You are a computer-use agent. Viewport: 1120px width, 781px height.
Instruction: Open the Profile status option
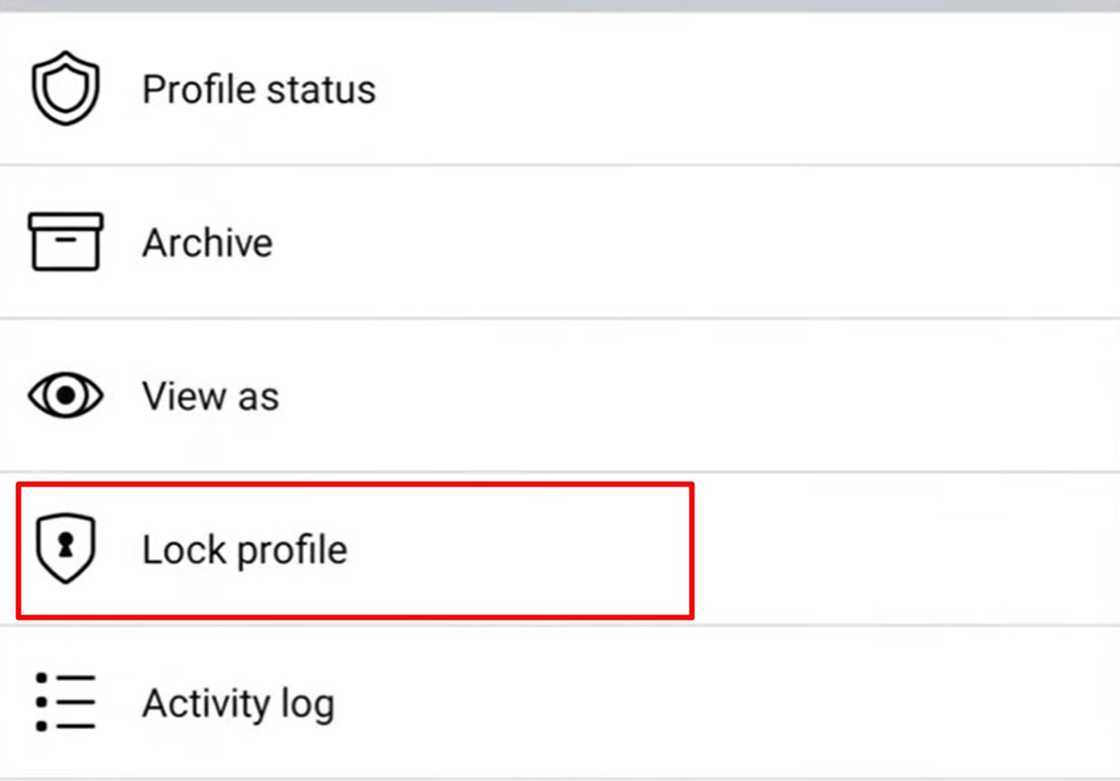coord(260,88)
